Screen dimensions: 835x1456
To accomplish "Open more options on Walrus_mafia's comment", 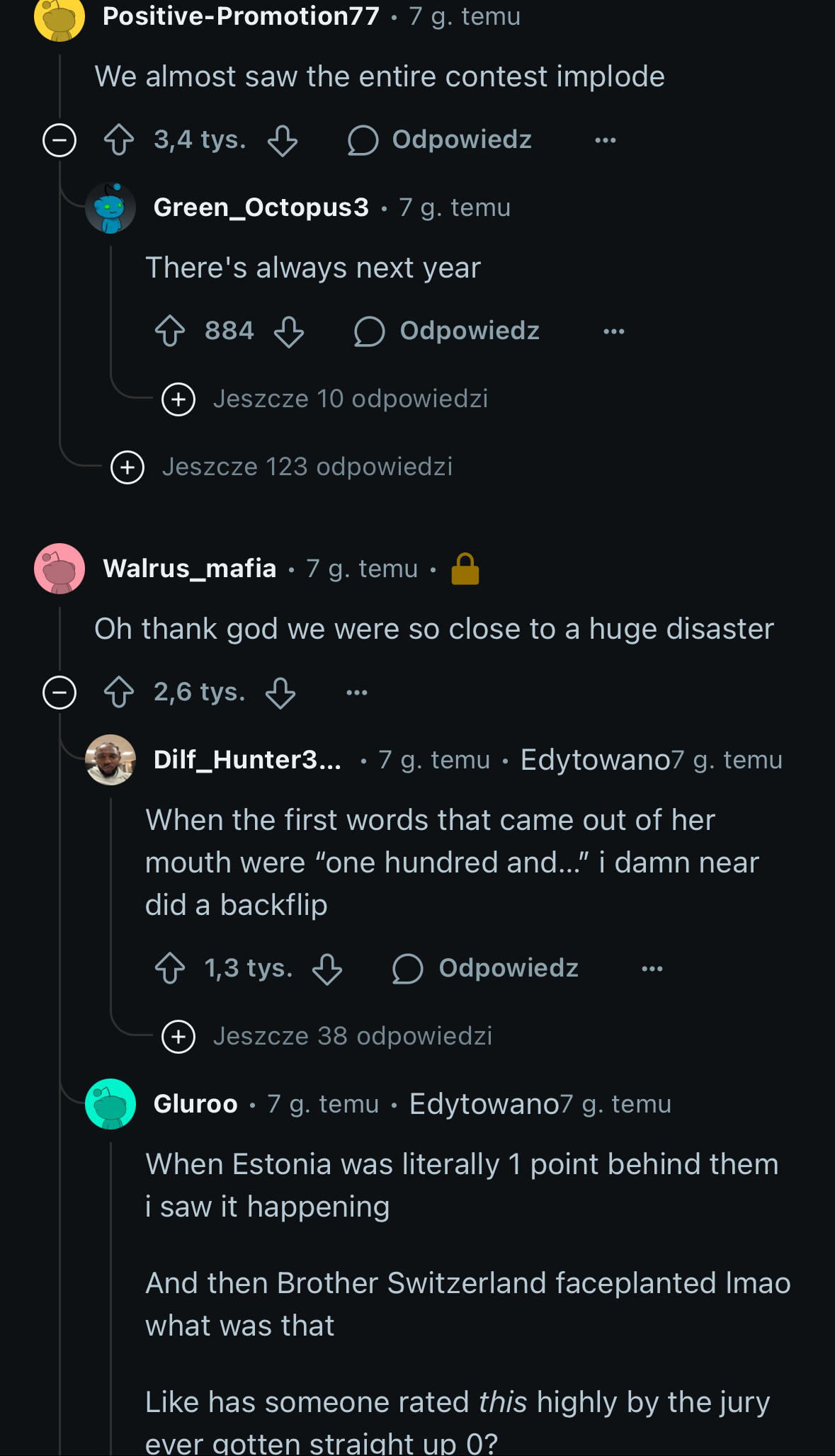I will pyautogui.click(x=357, y=693).
